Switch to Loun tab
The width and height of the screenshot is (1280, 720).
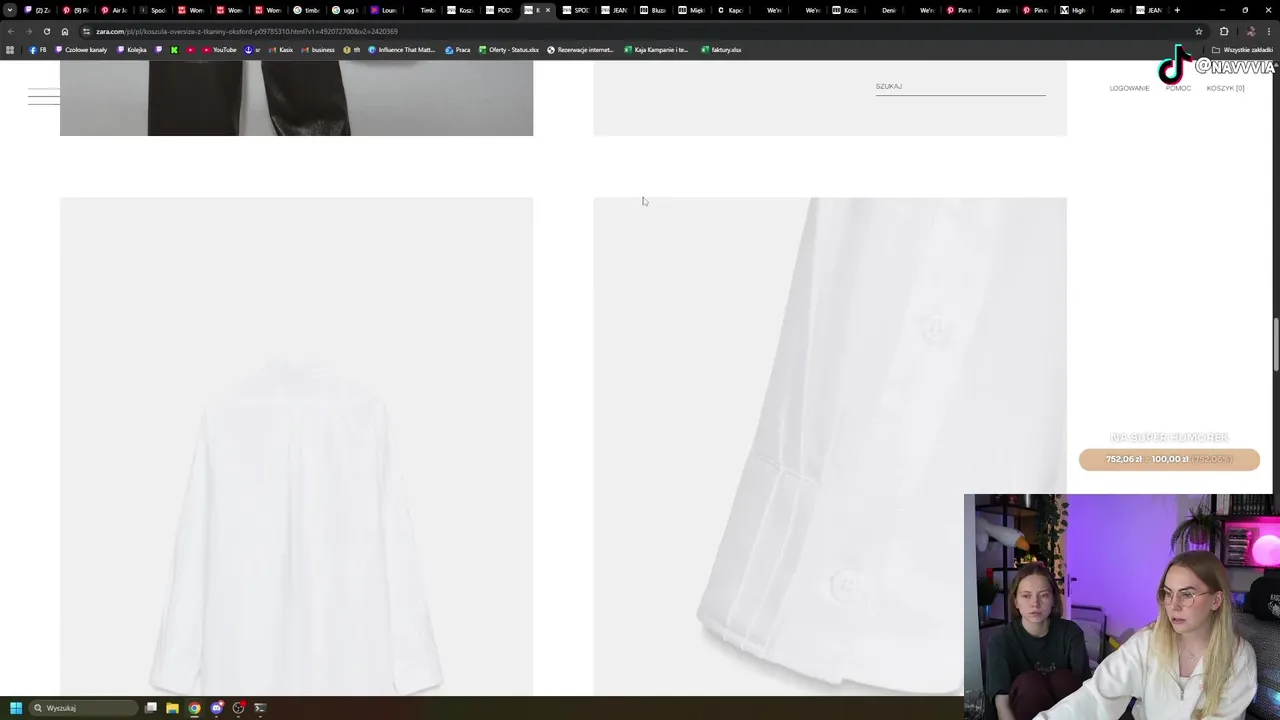(384, 10)
